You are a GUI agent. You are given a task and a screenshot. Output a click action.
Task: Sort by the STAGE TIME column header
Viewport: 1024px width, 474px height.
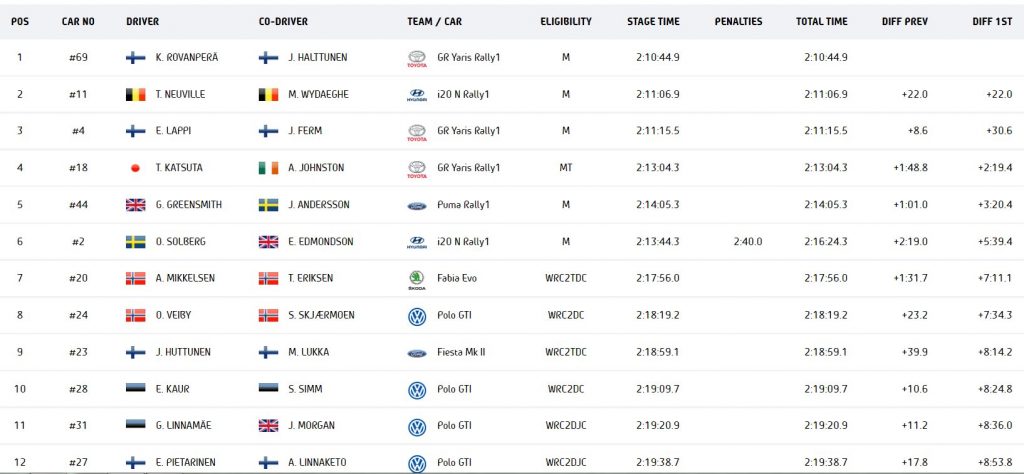(653, 22)
